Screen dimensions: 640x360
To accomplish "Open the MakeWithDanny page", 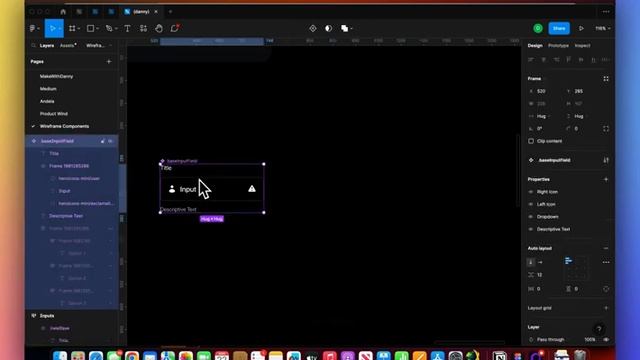I will [x=56, y=76].
